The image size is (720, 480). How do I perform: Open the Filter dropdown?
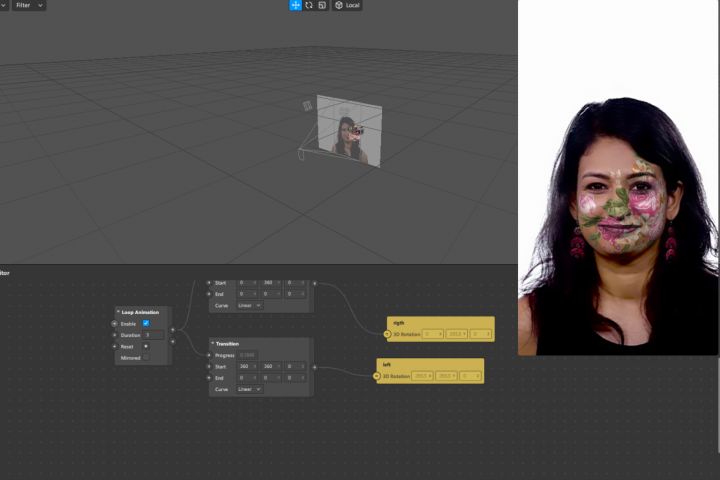28,5
